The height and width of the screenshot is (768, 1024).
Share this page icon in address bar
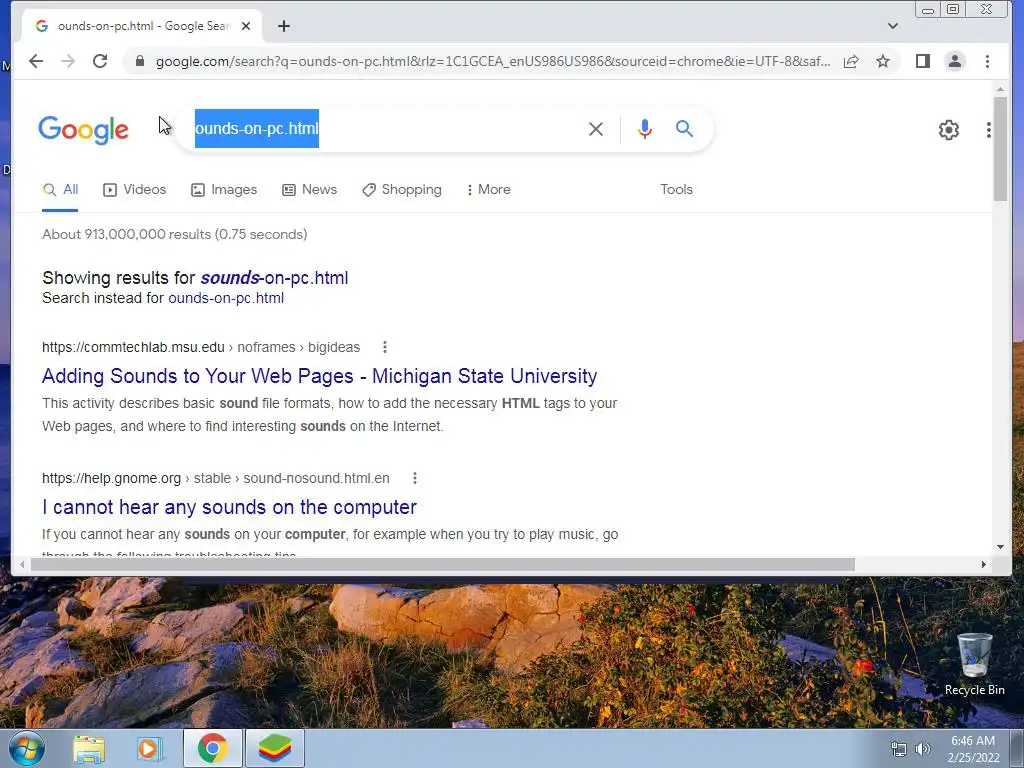coord(851,61)
